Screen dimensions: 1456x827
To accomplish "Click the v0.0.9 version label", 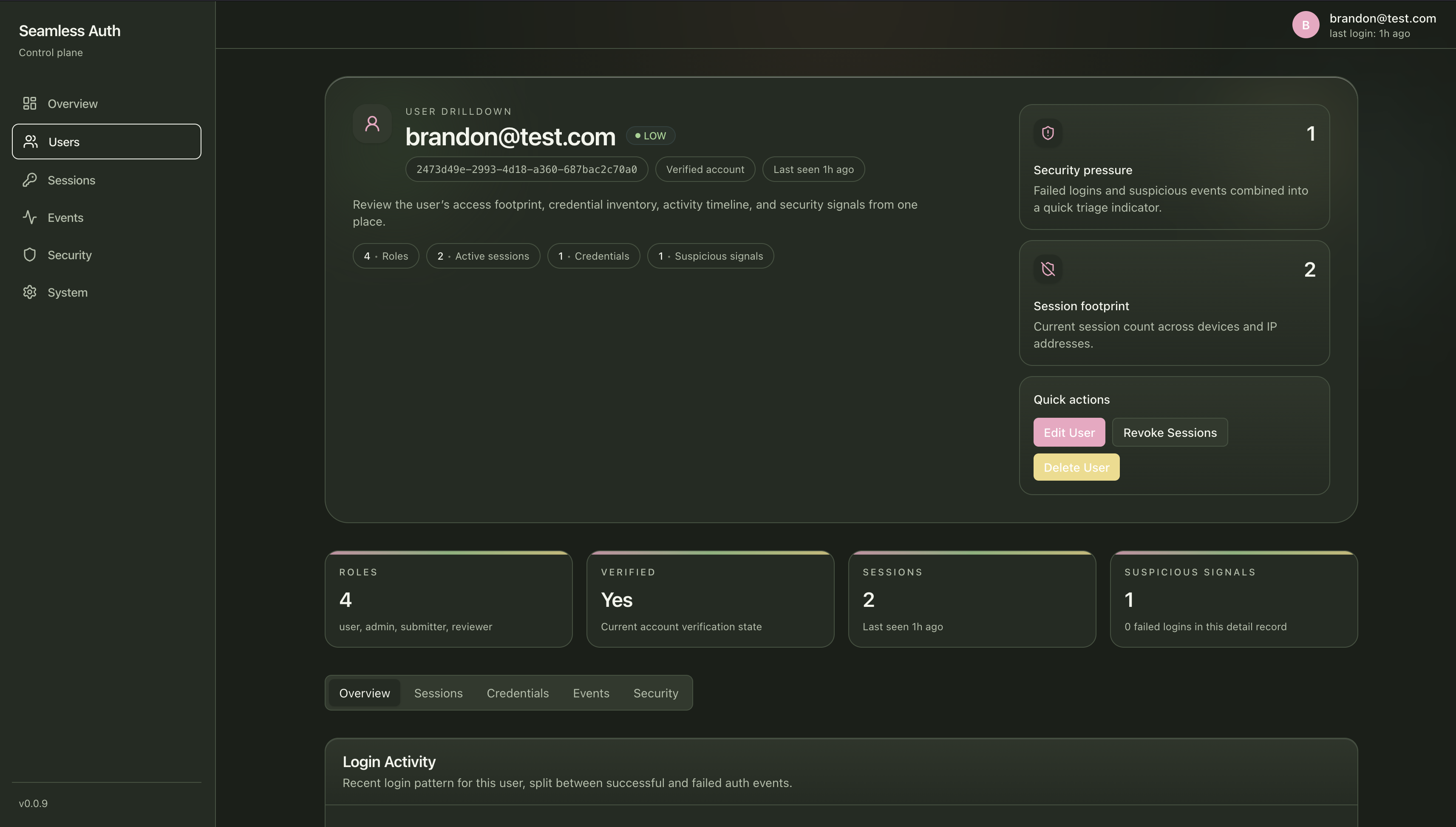I will pos(33,803).
